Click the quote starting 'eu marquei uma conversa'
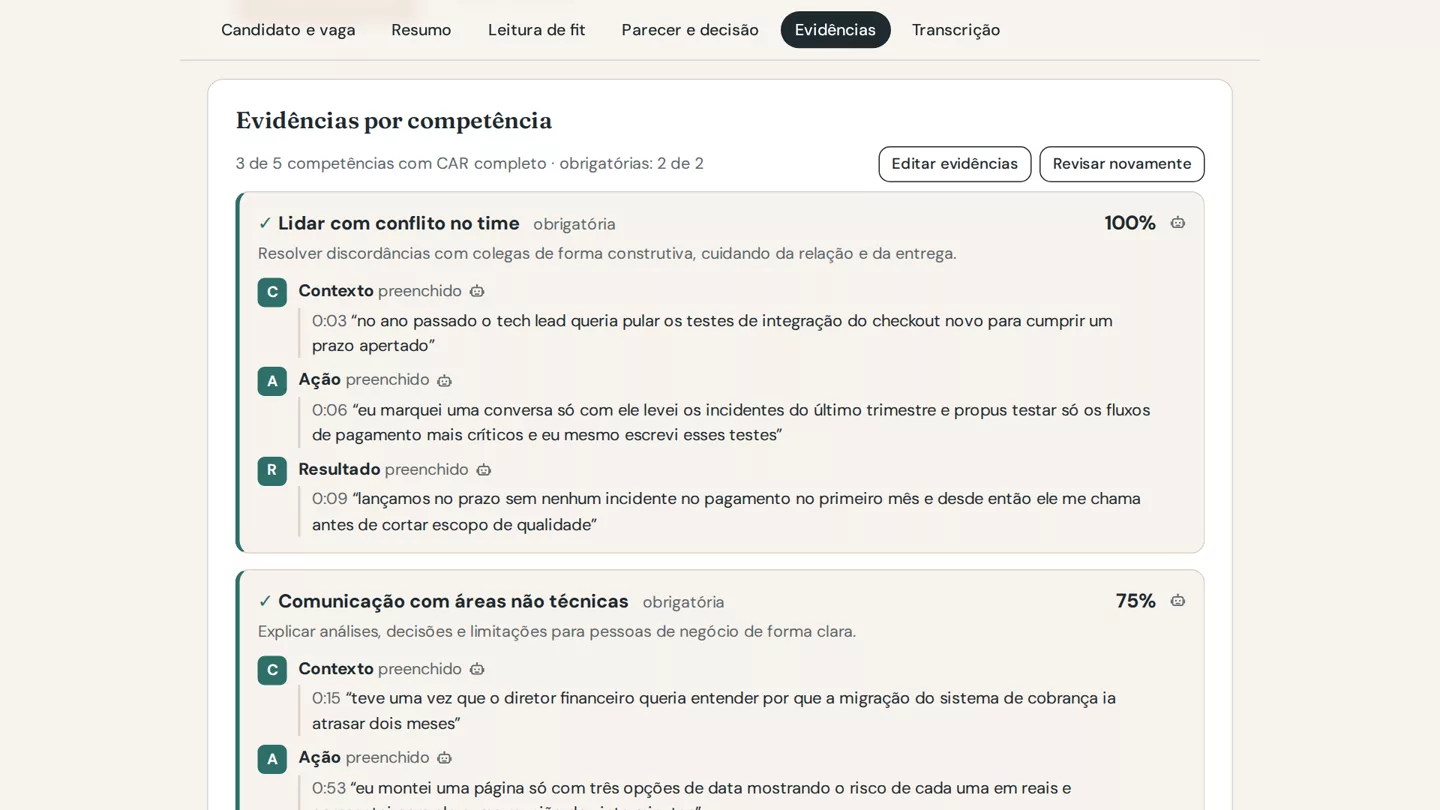This screenshot has height=810, width=1440. click(731, 422)
